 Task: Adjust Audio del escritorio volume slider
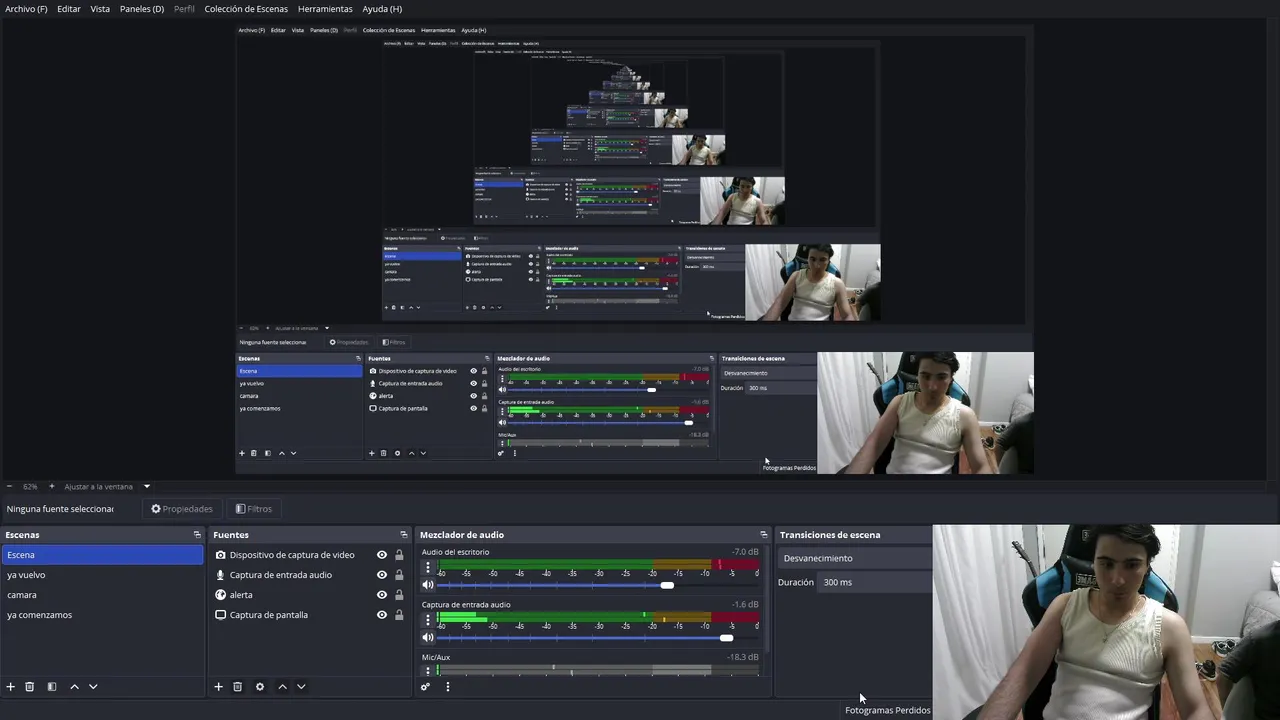pyautogui.click(x=598, y=585)
